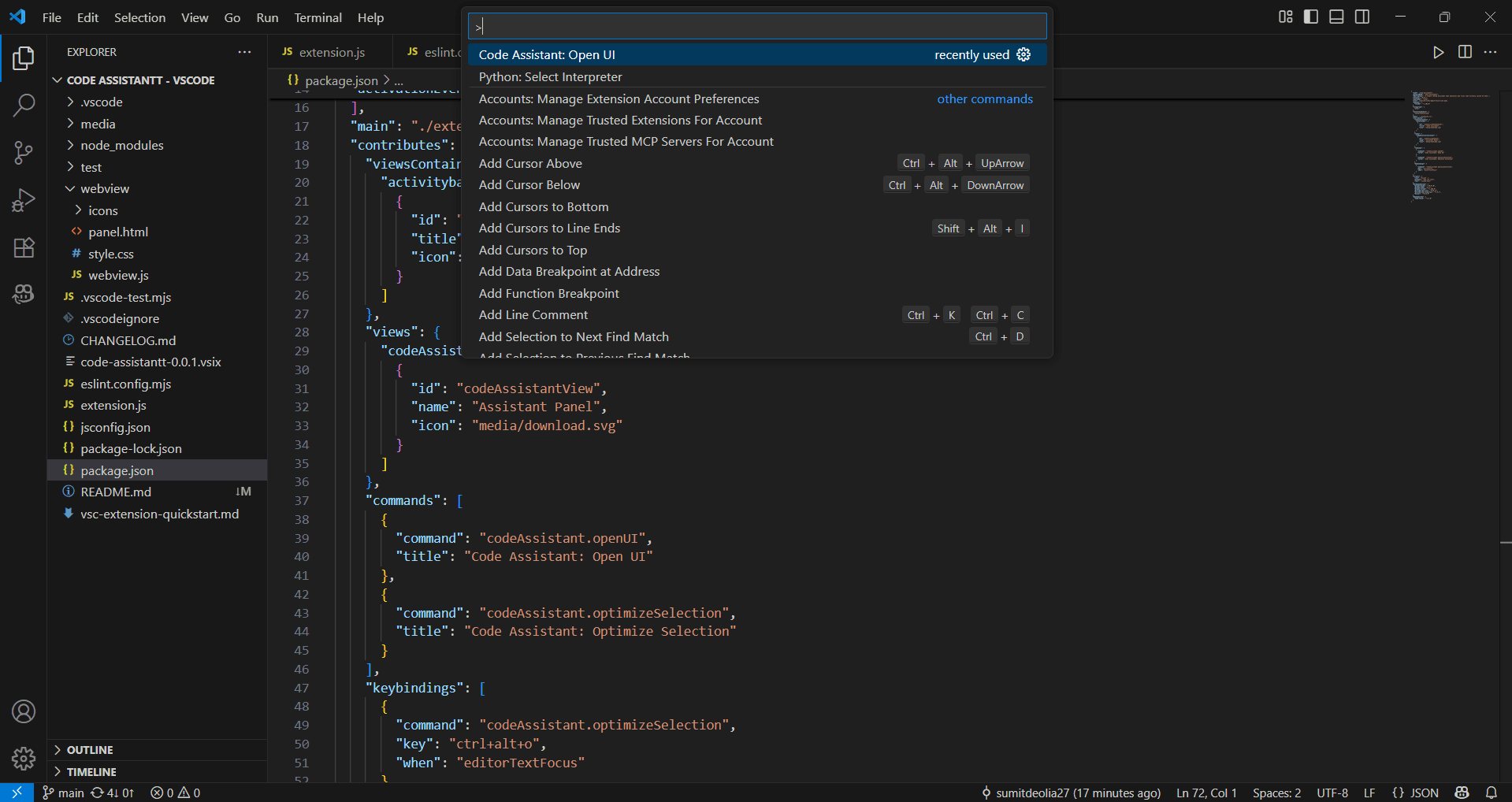Viewport: 1512px width, 802px height.
Task: Click the Run play icon in editor toolbar
Action: coord(1439,52)
